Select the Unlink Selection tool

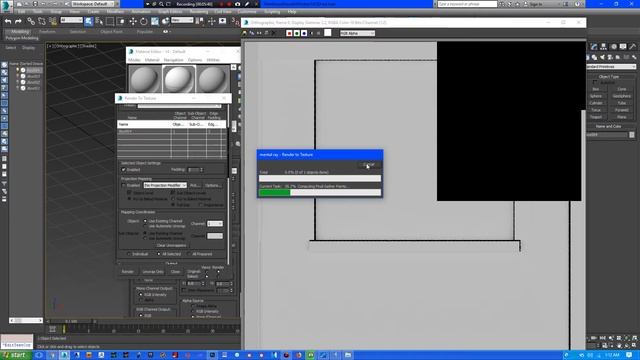pyautogui.click(x=42, y=21)
